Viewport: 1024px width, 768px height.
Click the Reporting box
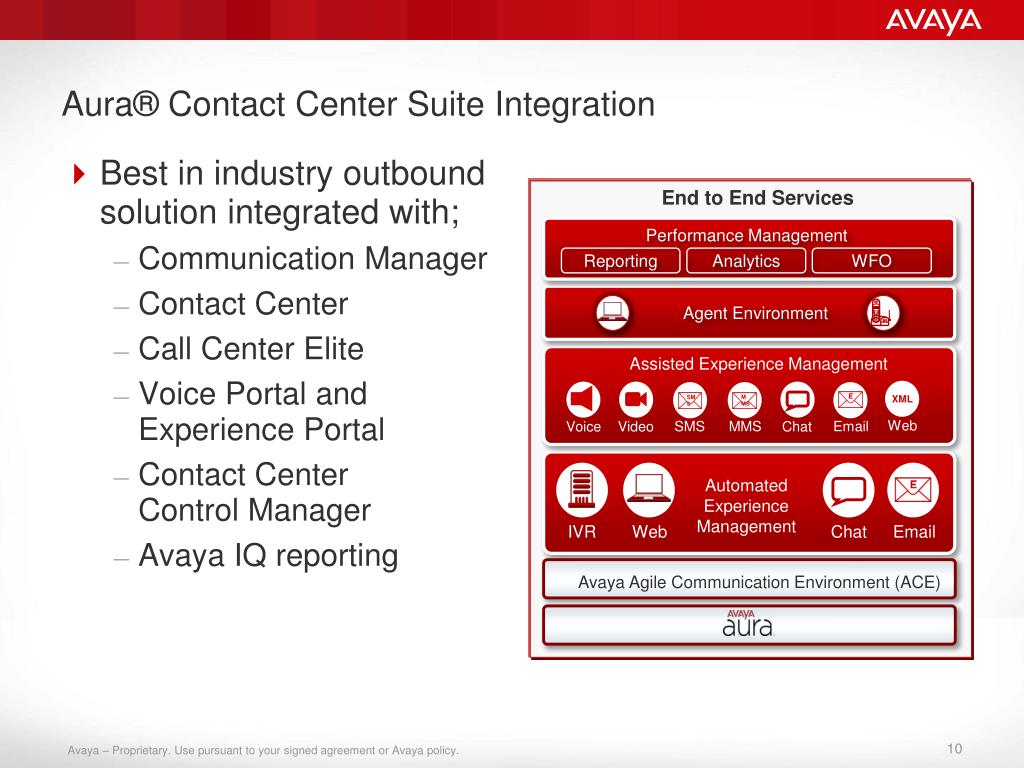[x=620, y=261]
